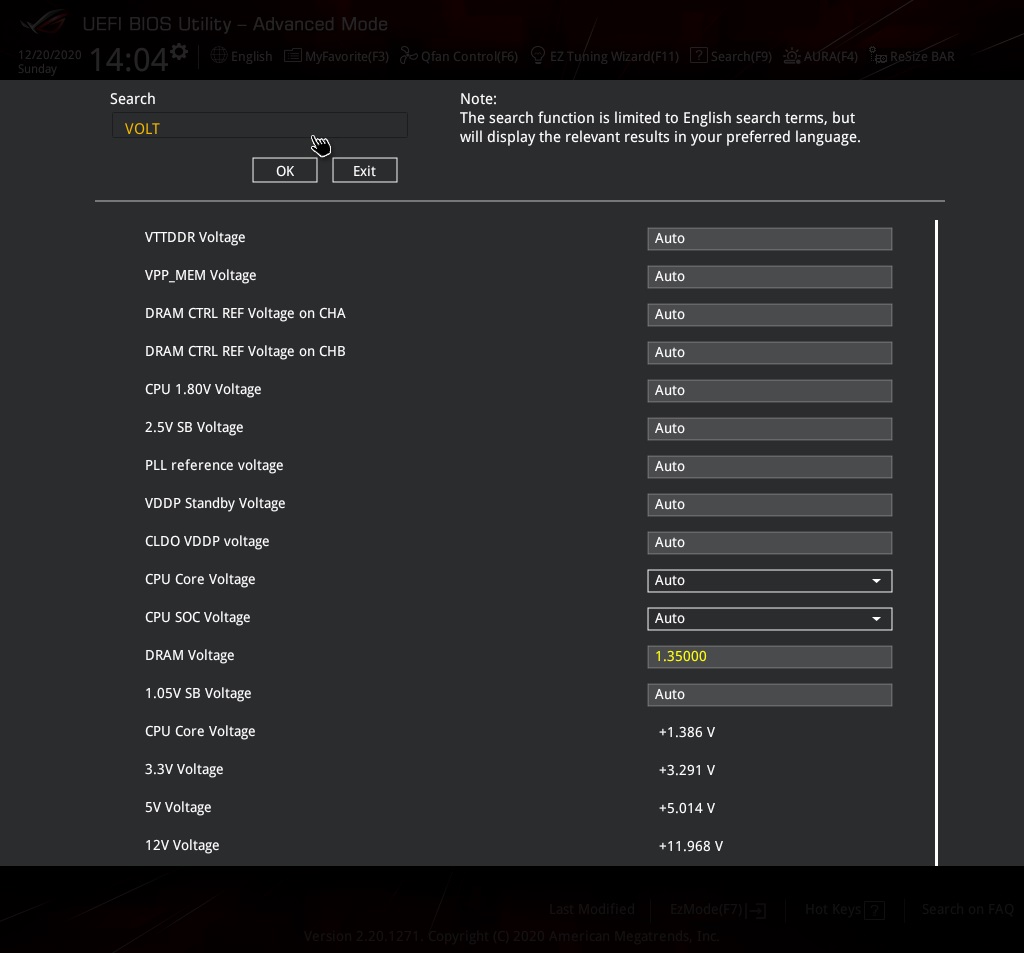This screenshot has height=953, width=1024.
Task: Click the VTTDDR Voltage label
Action: [x=195, y=238]
